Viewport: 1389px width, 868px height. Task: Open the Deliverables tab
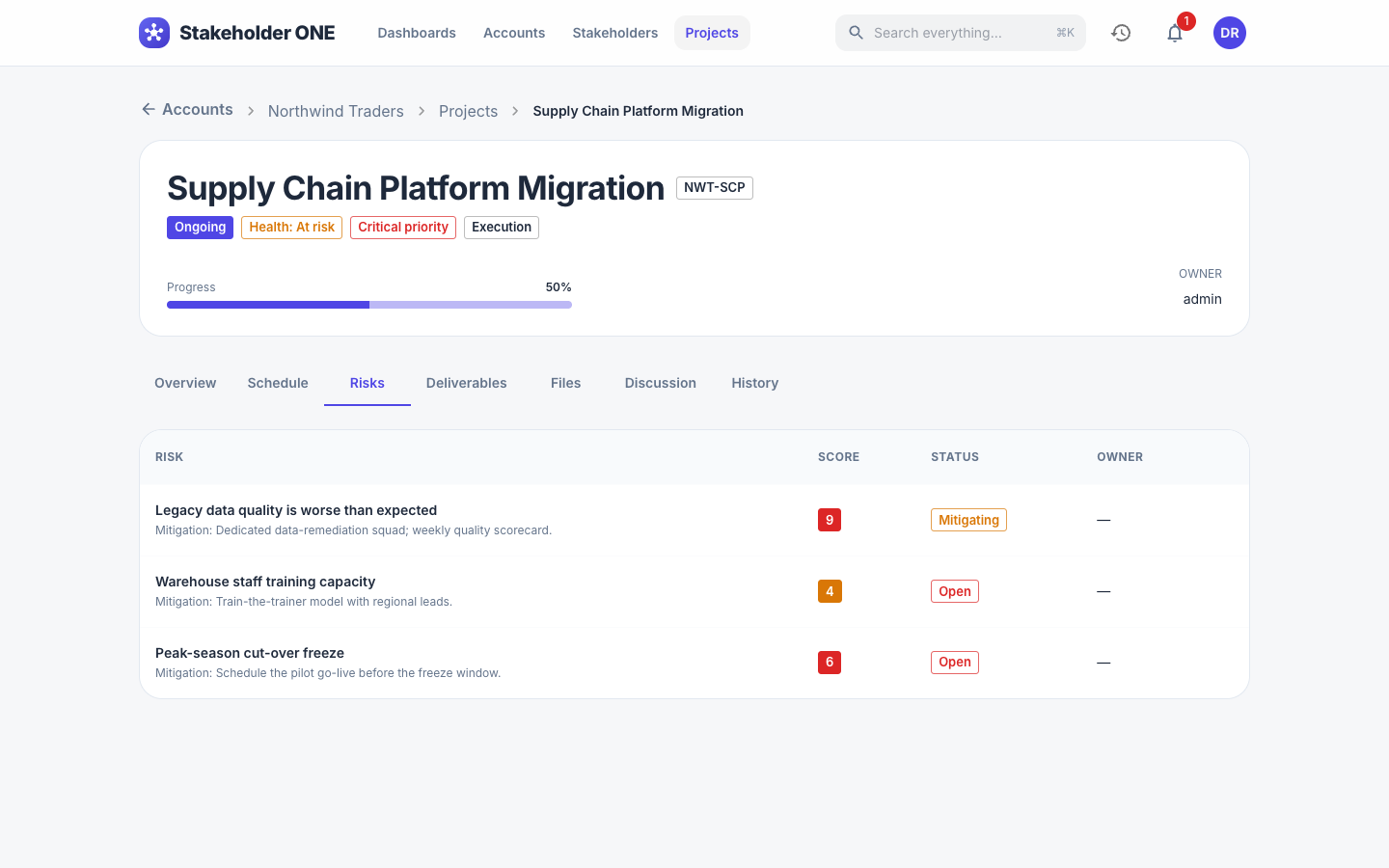tap(467, 383)
